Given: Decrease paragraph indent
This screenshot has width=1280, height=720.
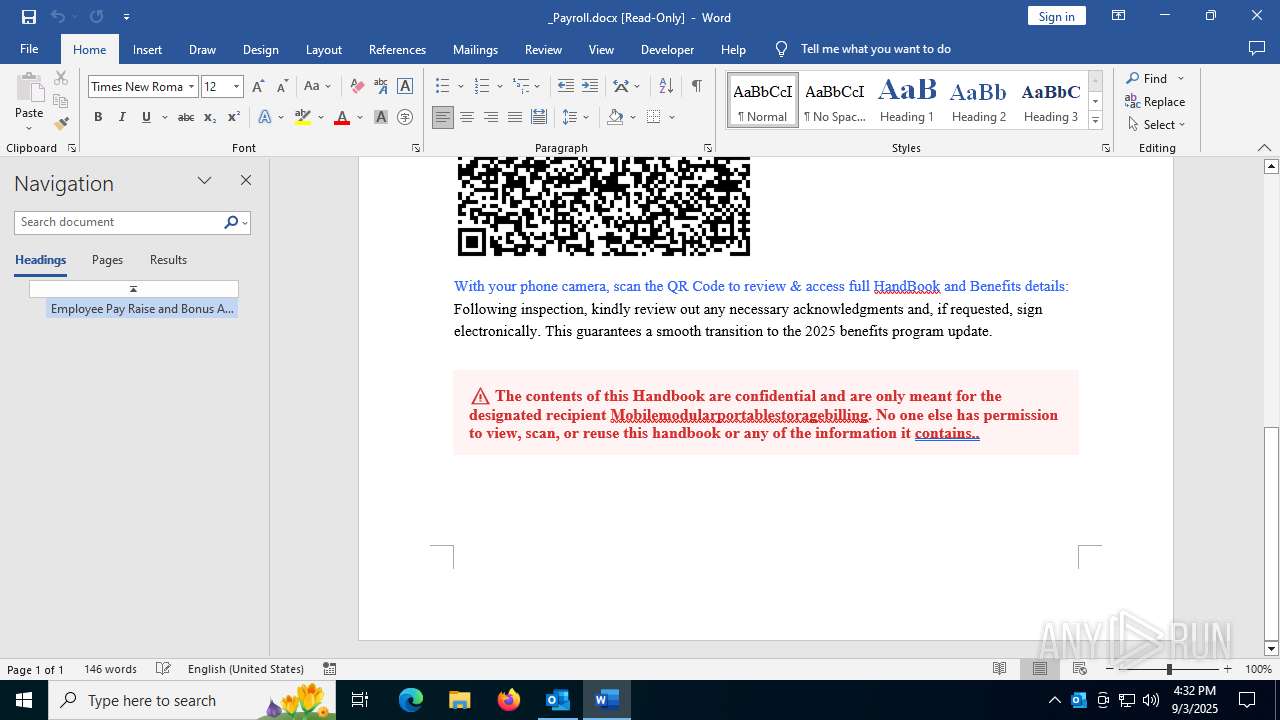Looking at the screenshot, I should click(x=566, y=87).
